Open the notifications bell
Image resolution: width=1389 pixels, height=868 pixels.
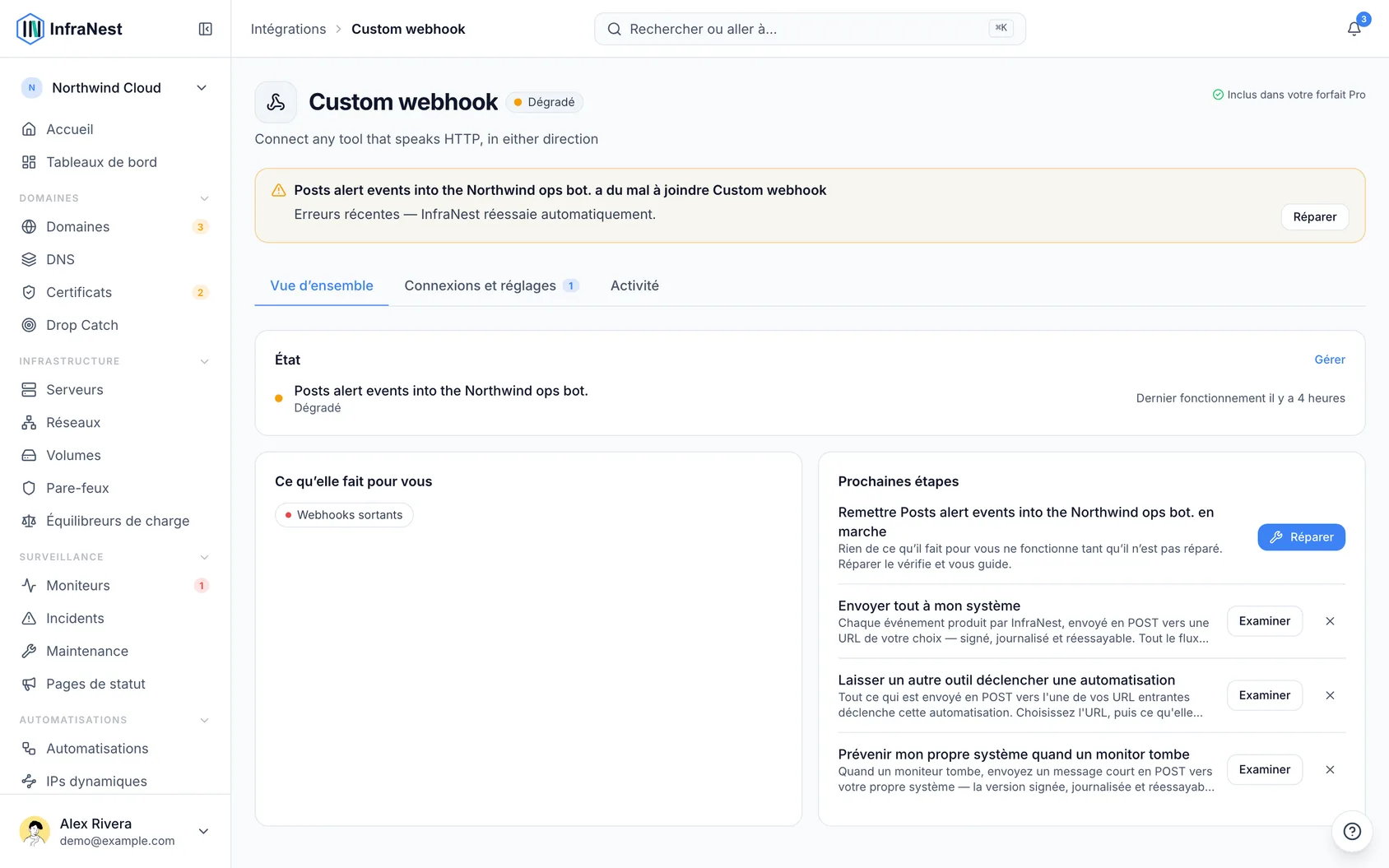1354,29
